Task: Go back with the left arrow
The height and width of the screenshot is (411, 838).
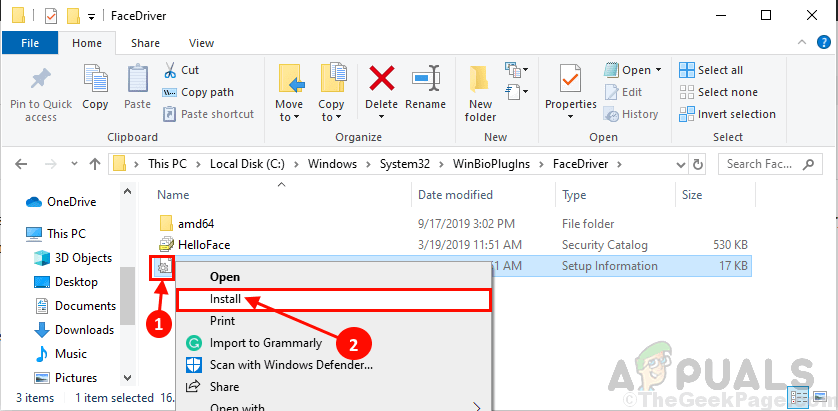Action: coord(21,164)
